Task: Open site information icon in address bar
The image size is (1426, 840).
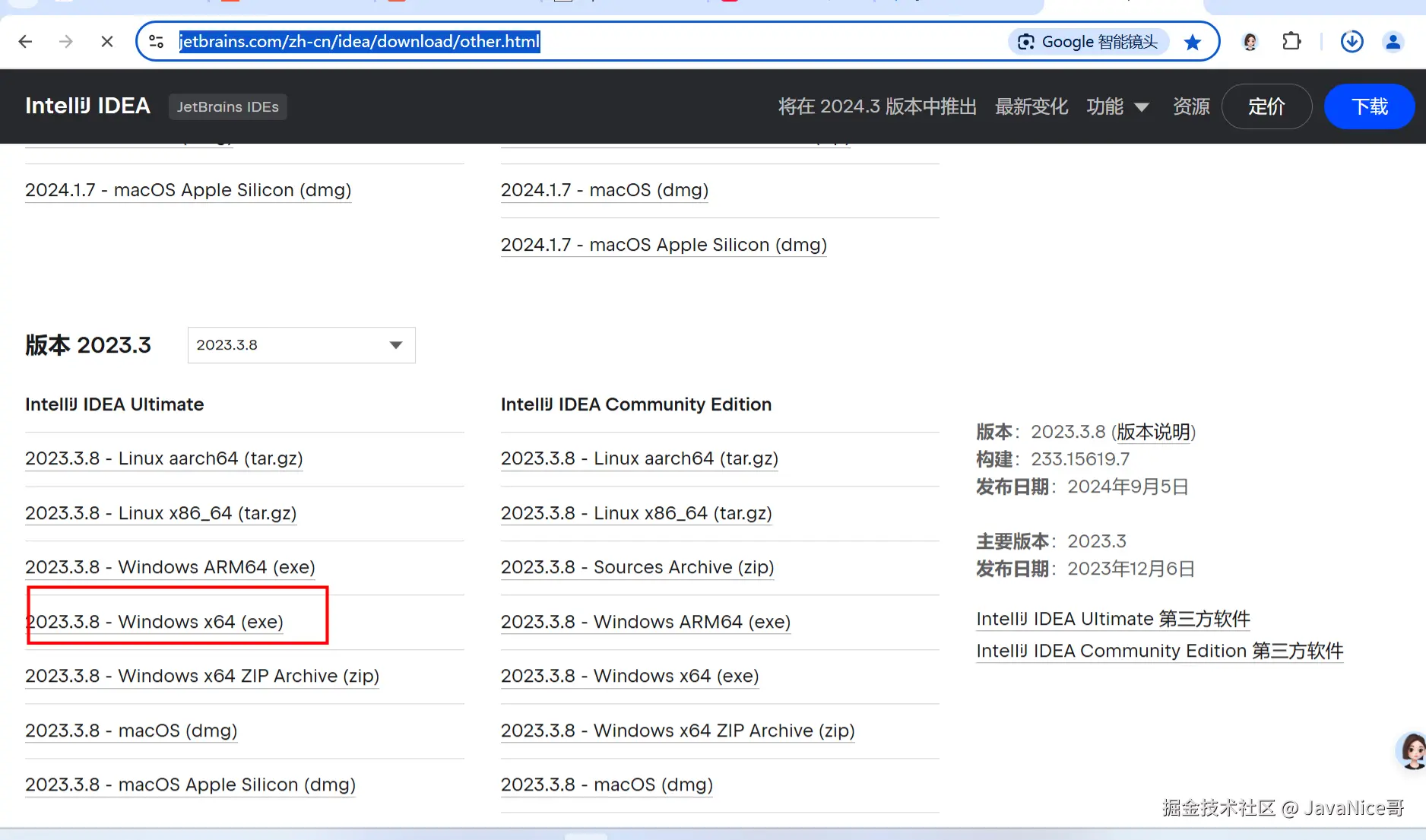Action: [157, 42]
